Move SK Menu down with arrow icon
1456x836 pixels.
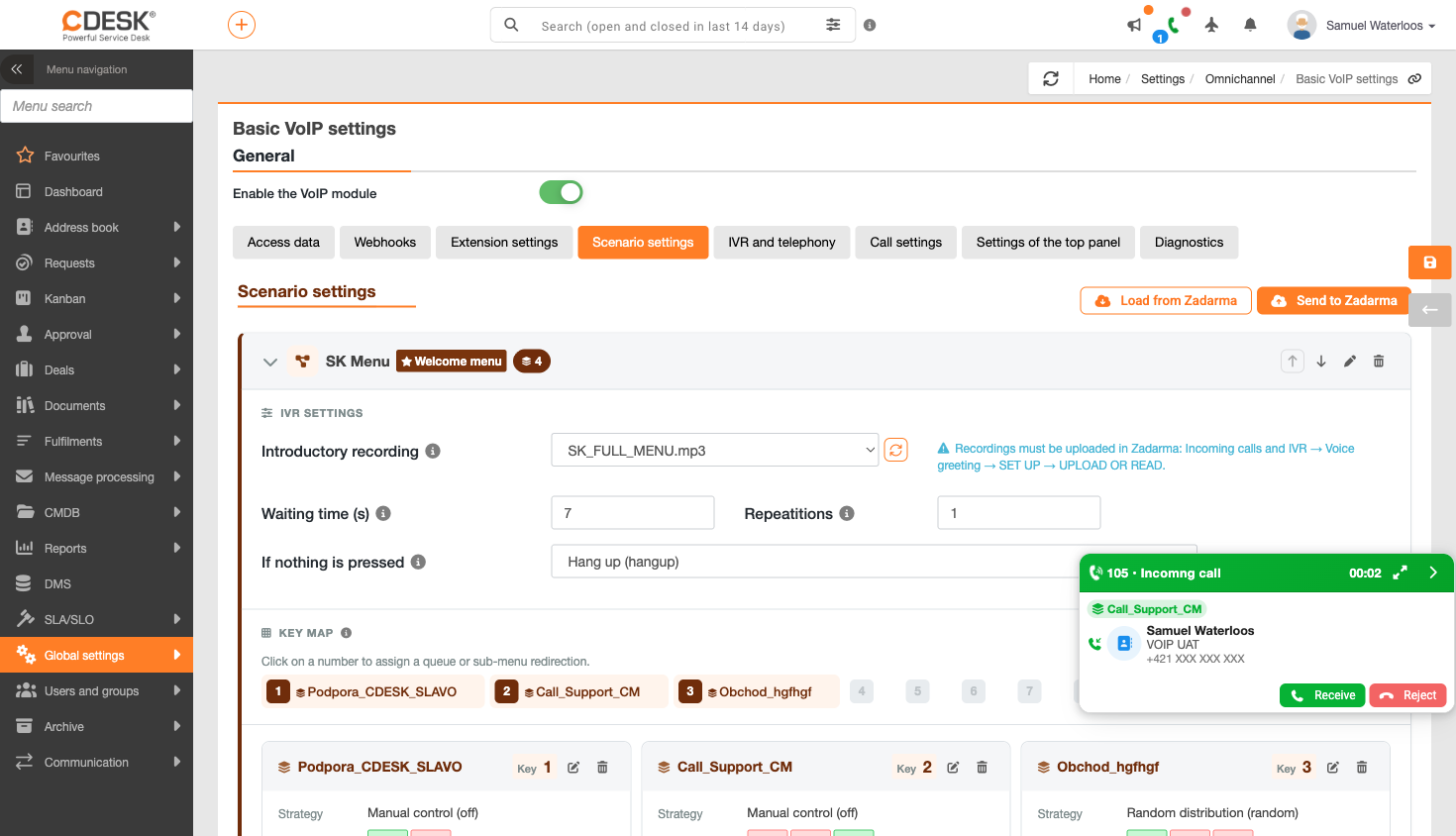click(x=1321, y=362)
